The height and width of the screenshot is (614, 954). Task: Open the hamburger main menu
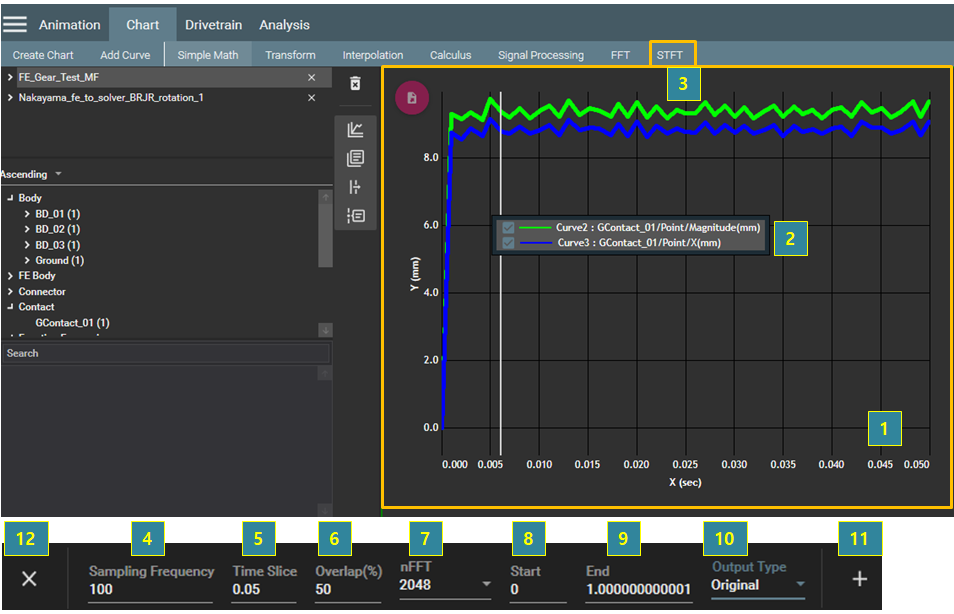tap(15, 24)
